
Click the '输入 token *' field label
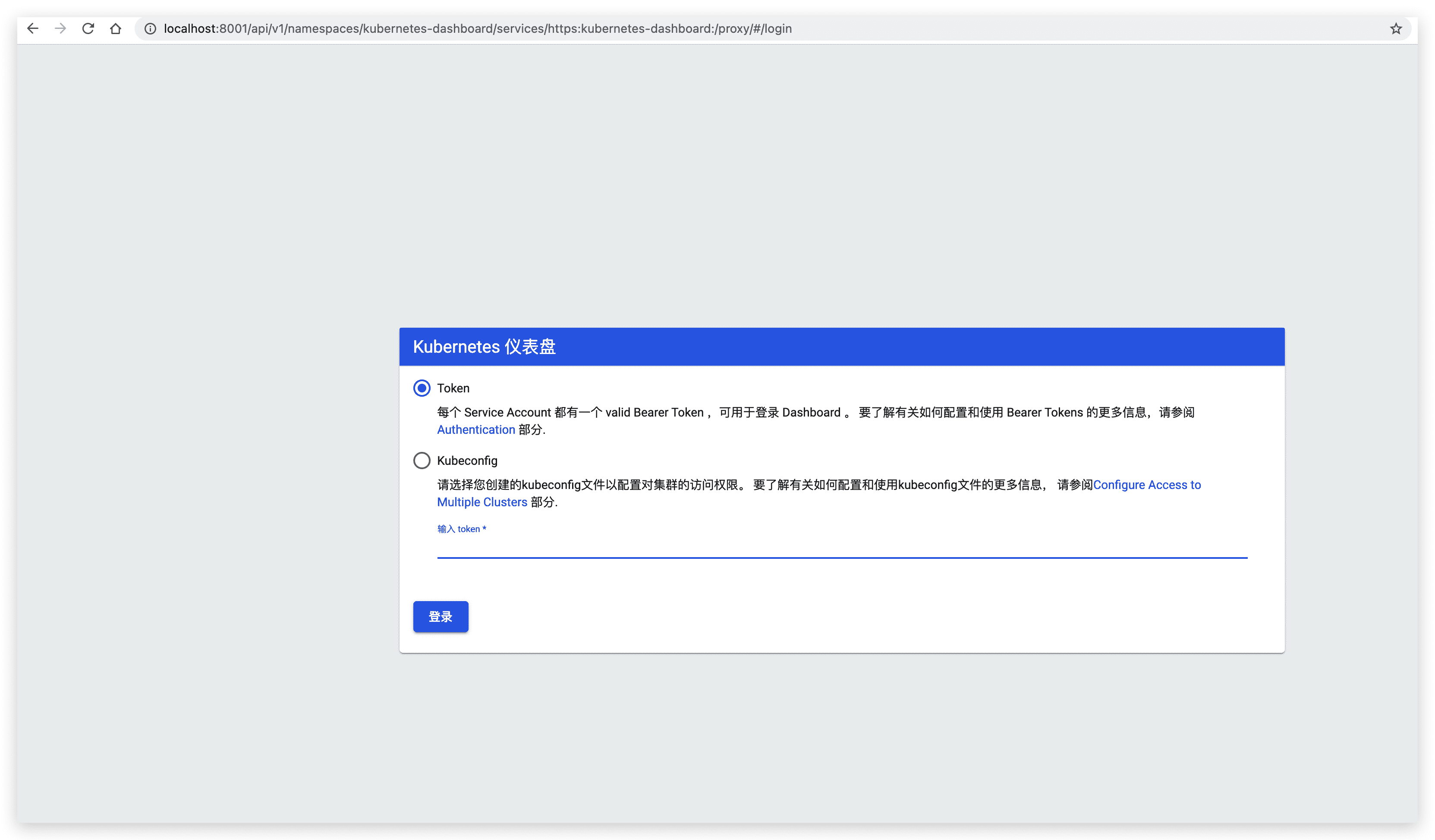click(461, 529)
